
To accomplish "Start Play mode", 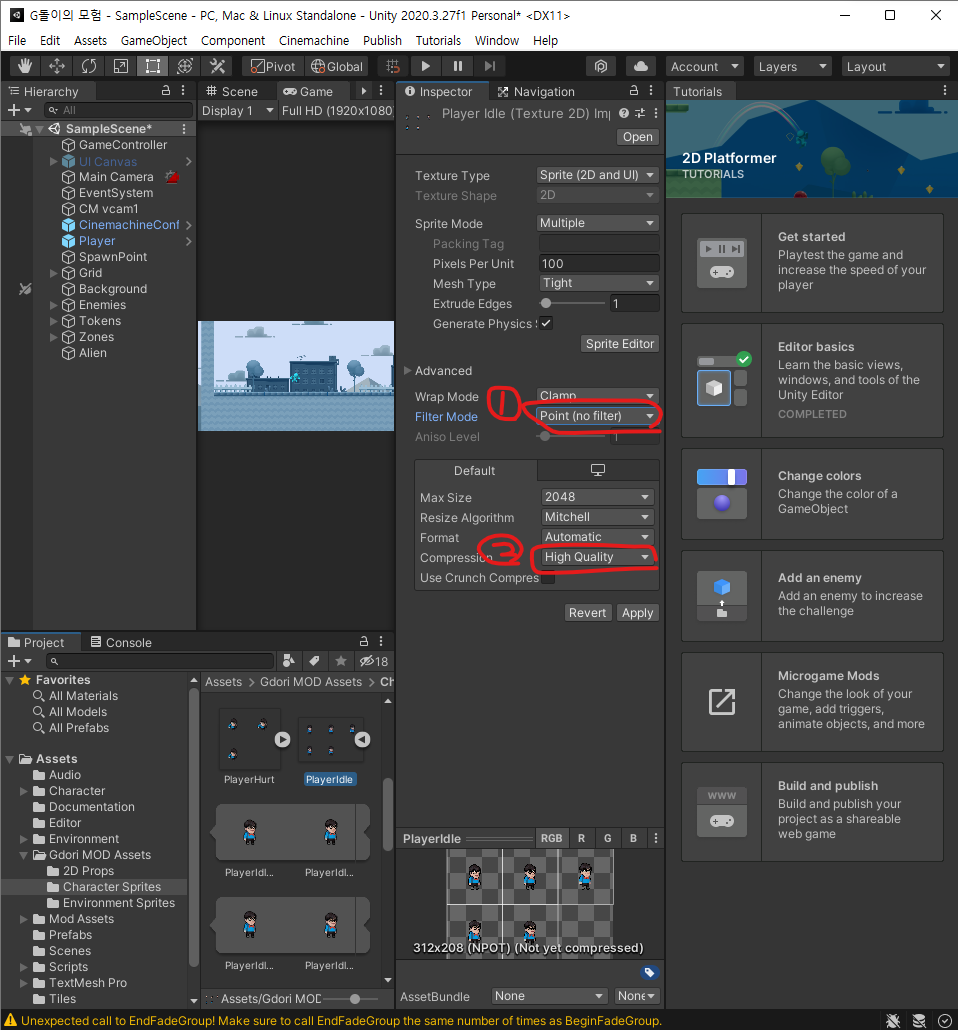I will point(425,66).
